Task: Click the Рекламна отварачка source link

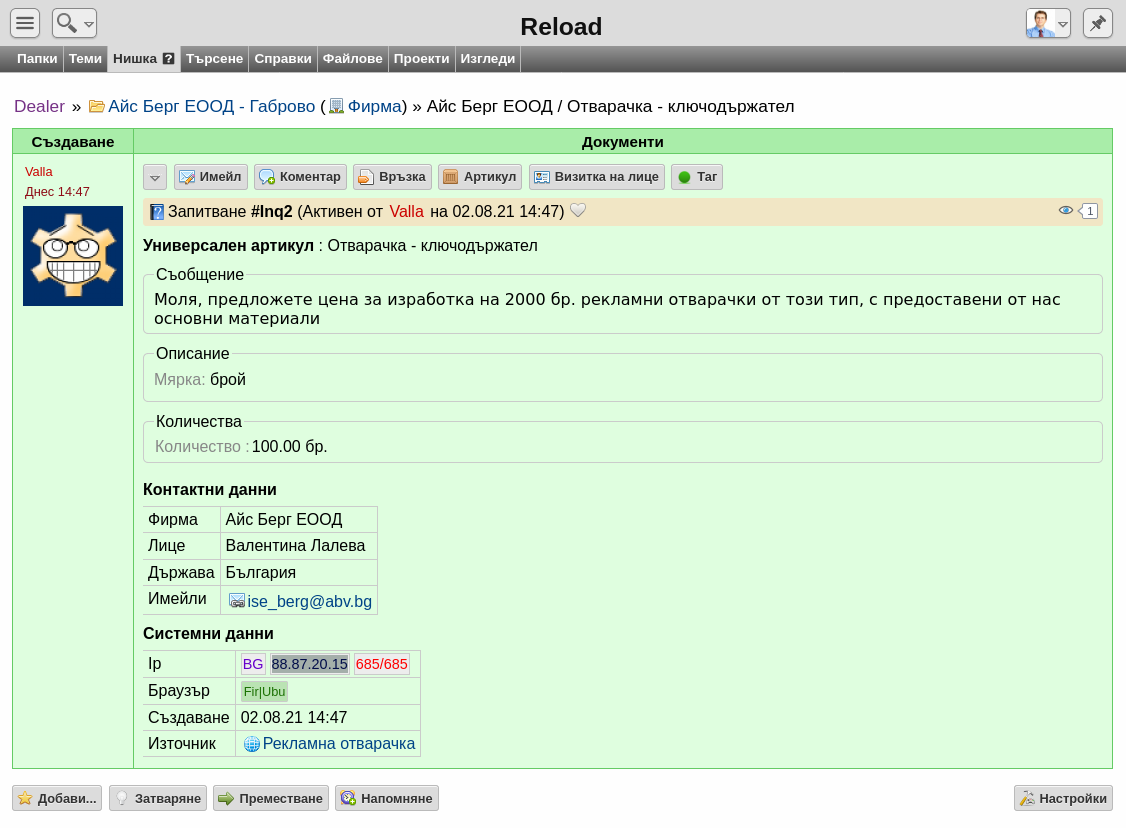Action: coord(339,744)
